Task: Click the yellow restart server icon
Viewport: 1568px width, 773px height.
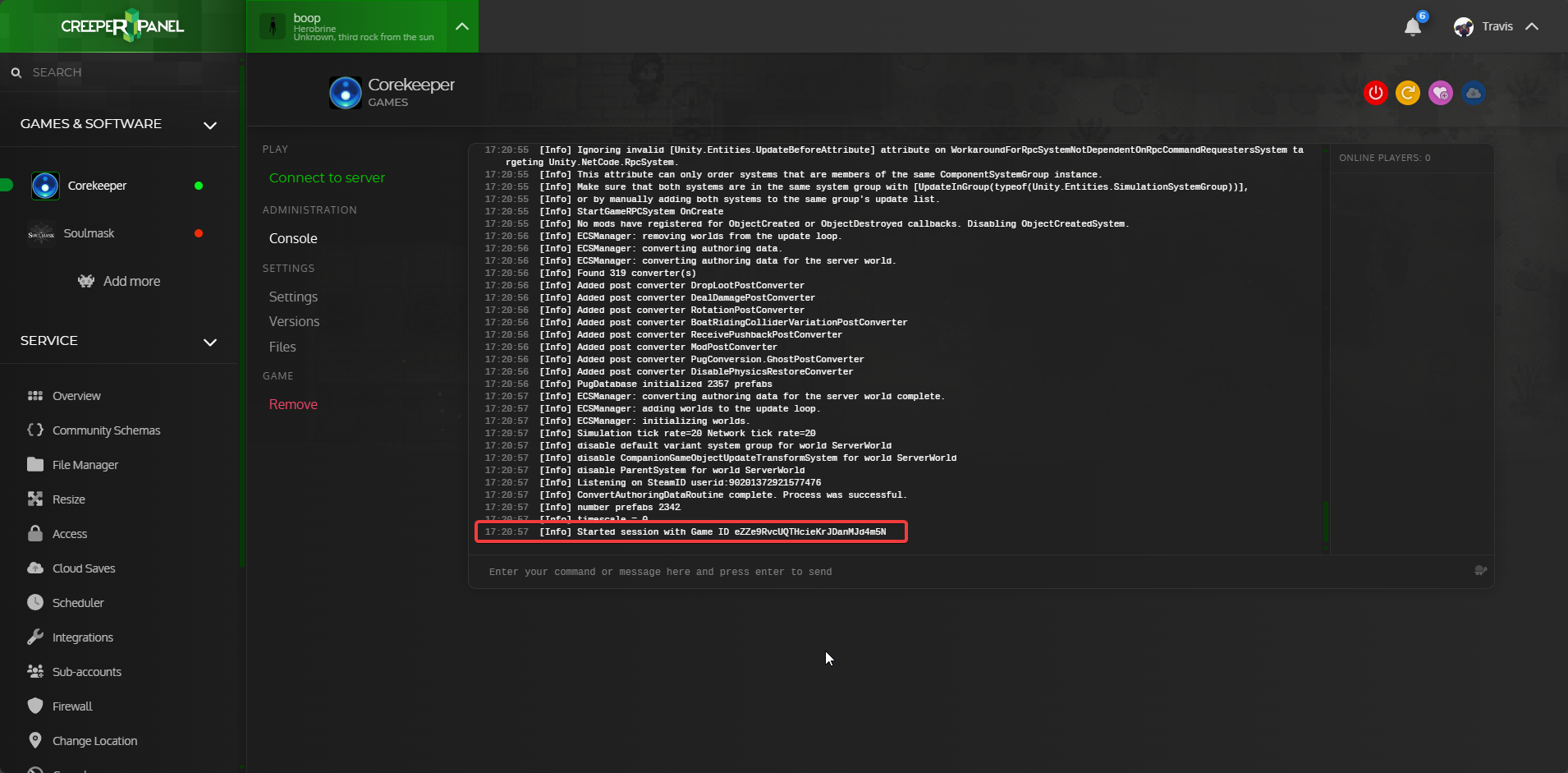Action: pyautogui.click(x=1408, y=93)
